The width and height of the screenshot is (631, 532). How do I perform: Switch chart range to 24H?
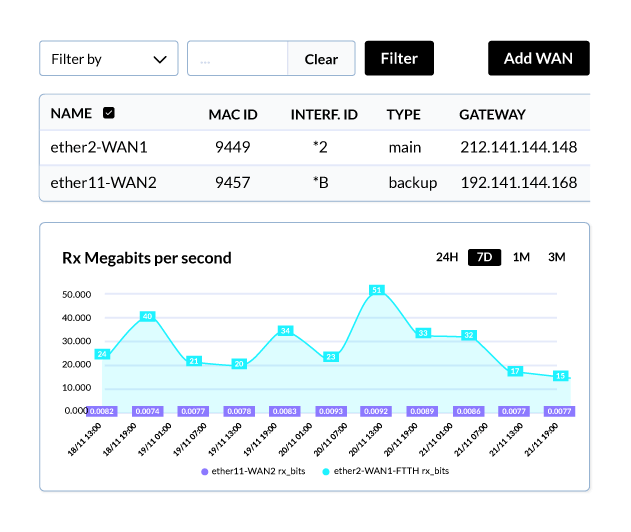[447, 257]
